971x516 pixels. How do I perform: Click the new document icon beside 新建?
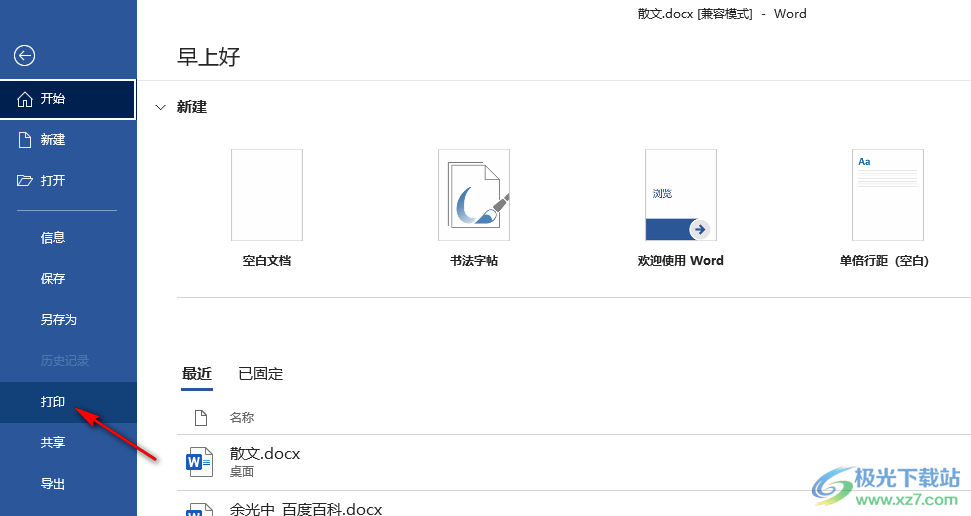tap(26, 140)
